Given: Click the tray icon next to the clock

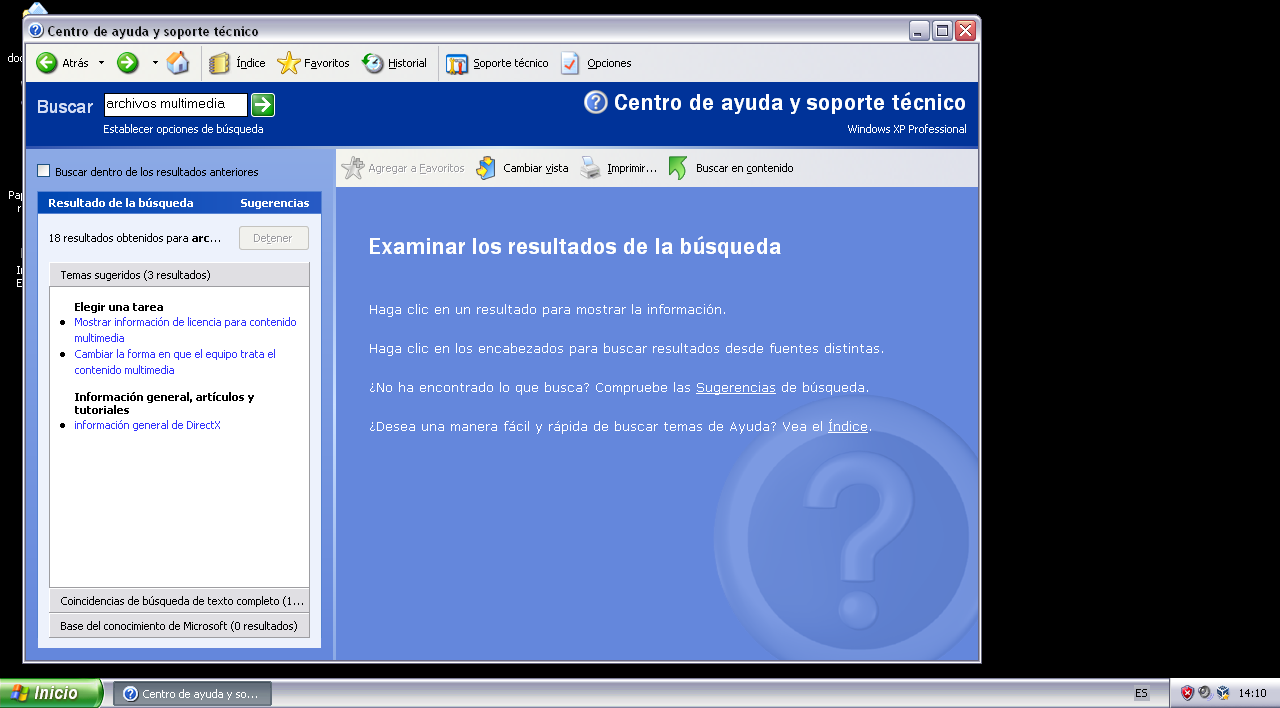Looking at the screenshot, I should coord(1222,692).
